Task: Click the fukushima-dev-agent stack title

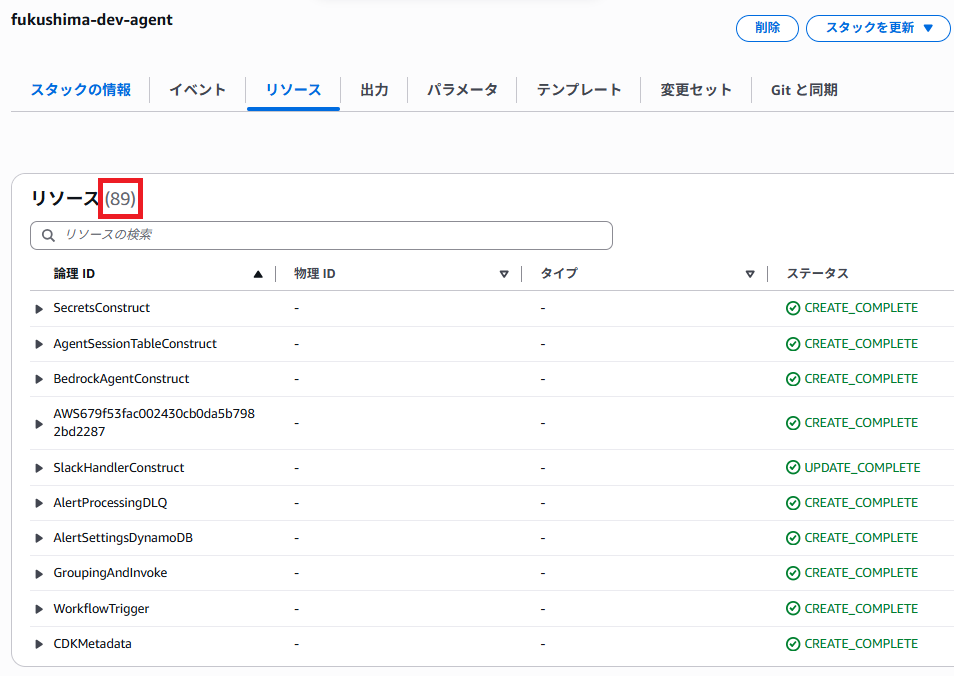Action: click(x=92, y=20)
